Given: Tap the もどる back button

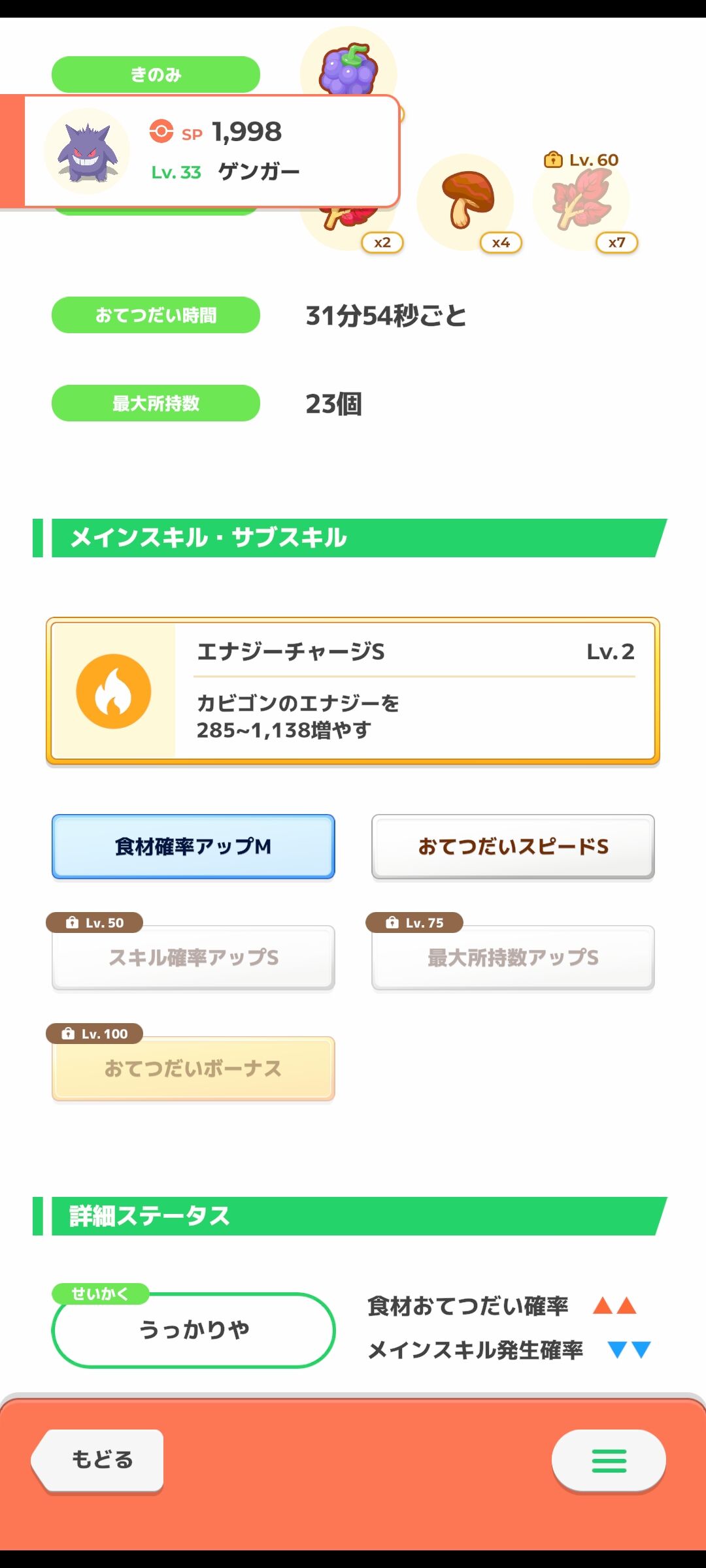Looking at the screenshot, I should (98, 1460).
